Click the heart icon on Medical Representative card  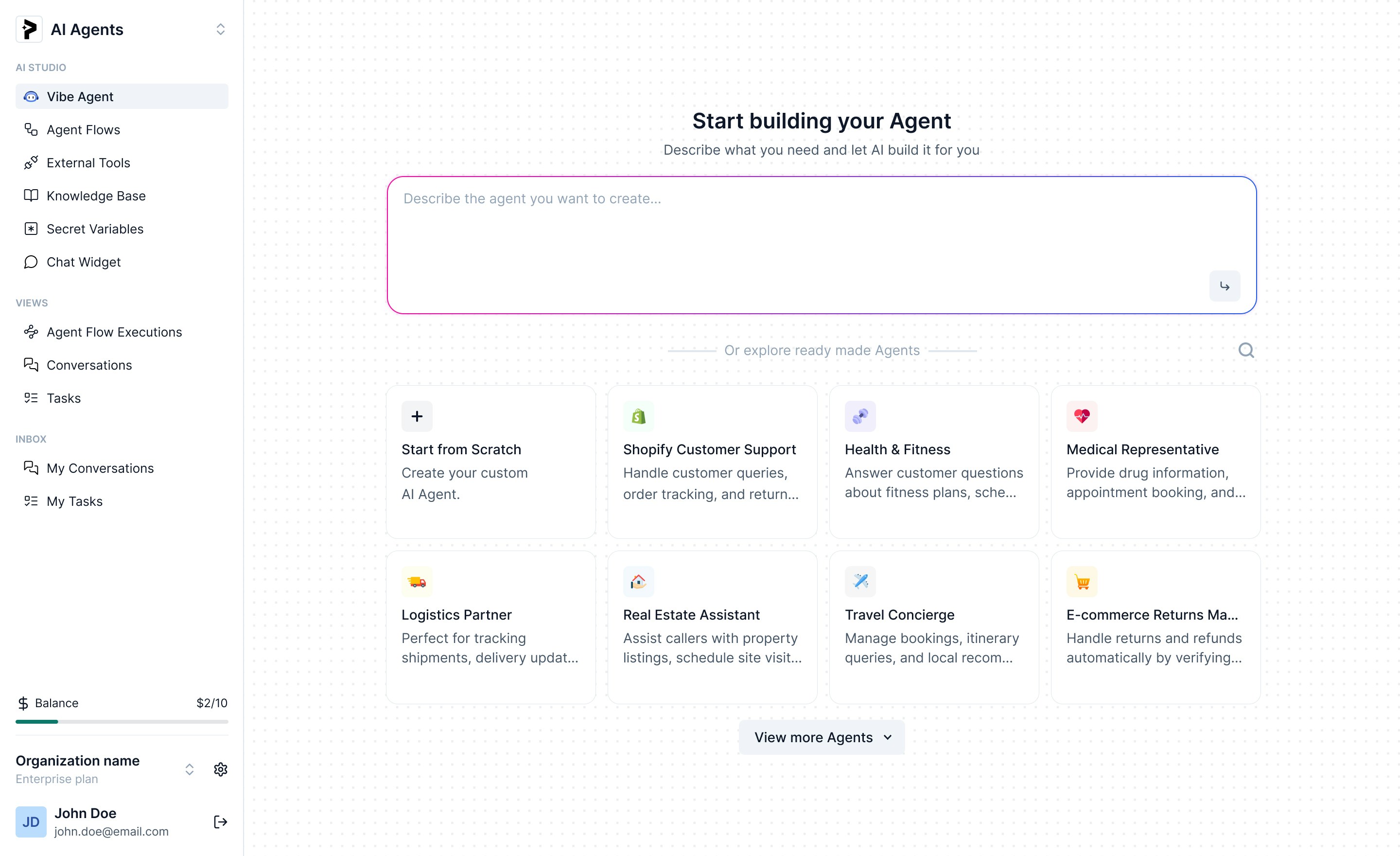[1081, 417]
